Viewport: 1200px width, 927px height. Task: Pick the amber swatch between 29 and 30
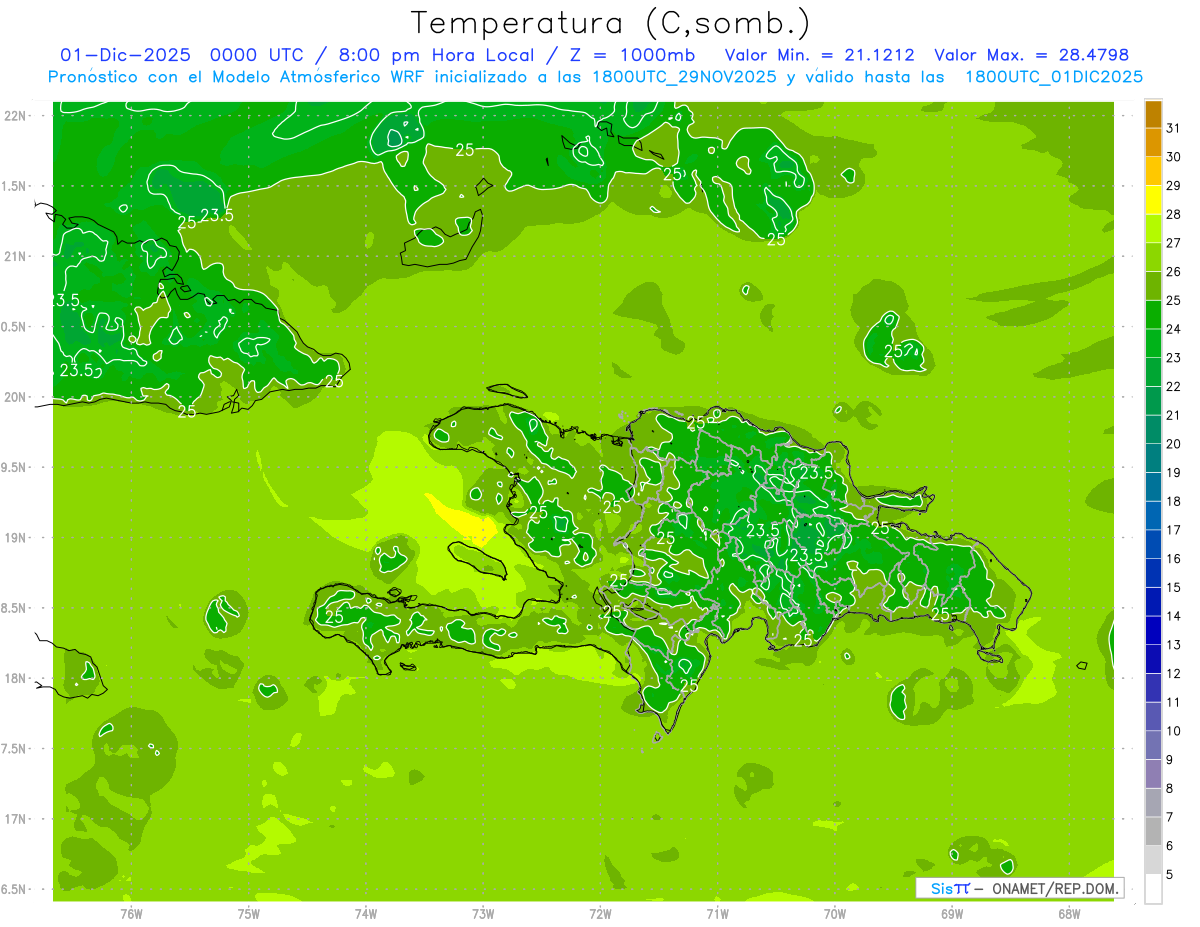(x=1153, y=172)
